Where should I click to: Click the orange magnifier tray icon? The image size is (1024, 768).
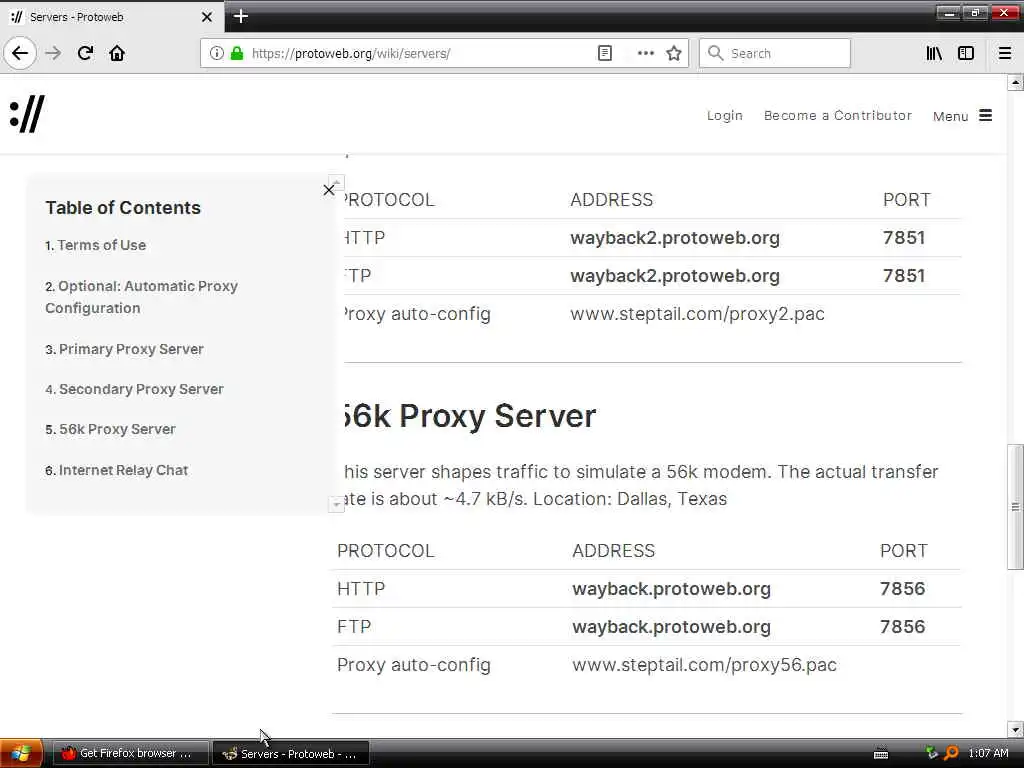tap(951, 753)
